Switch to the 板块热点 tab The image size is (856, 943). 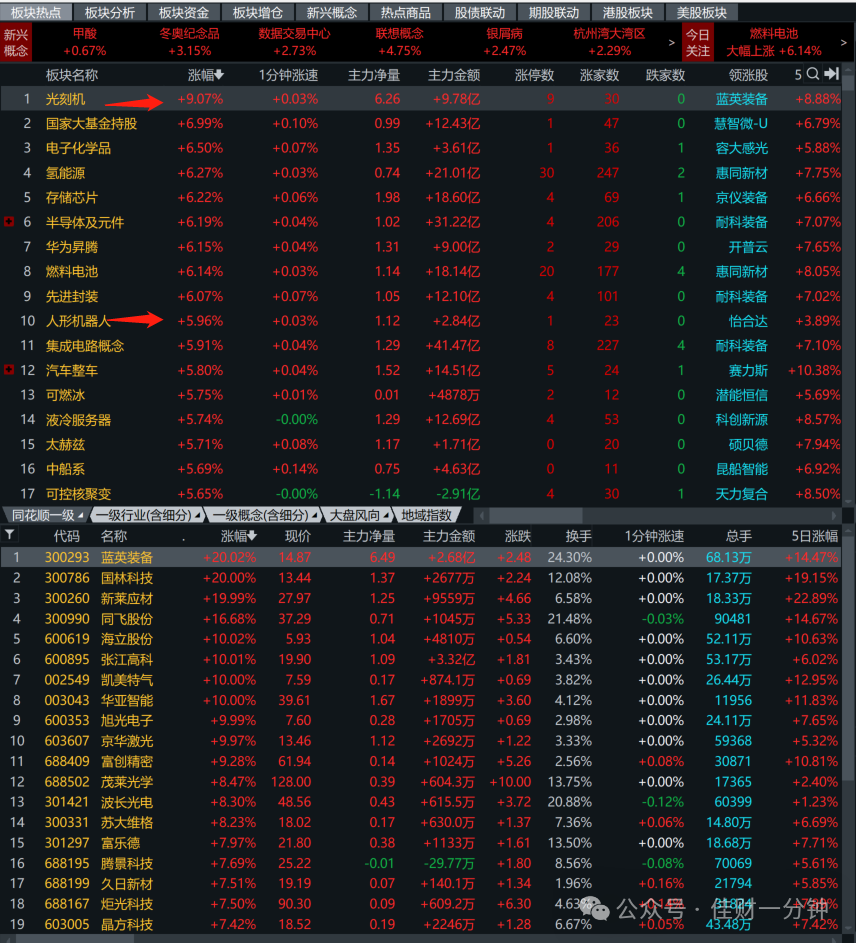coord(36,12)
